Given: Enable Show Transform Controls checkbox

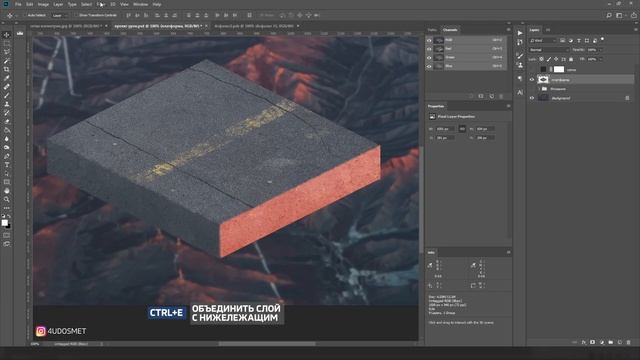Looking at the screenshot, I should 76,15.
